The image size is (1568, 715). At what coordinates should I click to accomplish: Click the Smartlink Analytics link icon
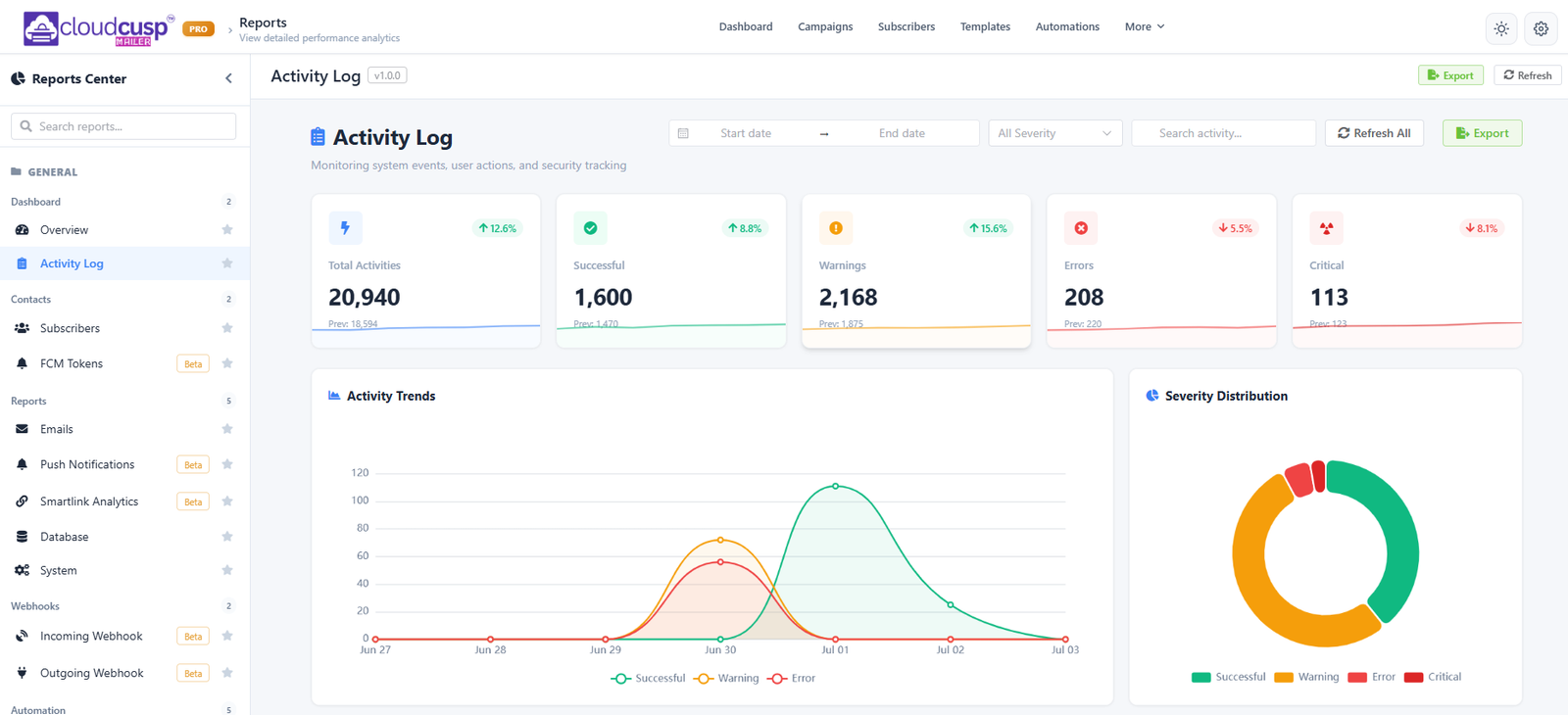(x=22, y=501)
